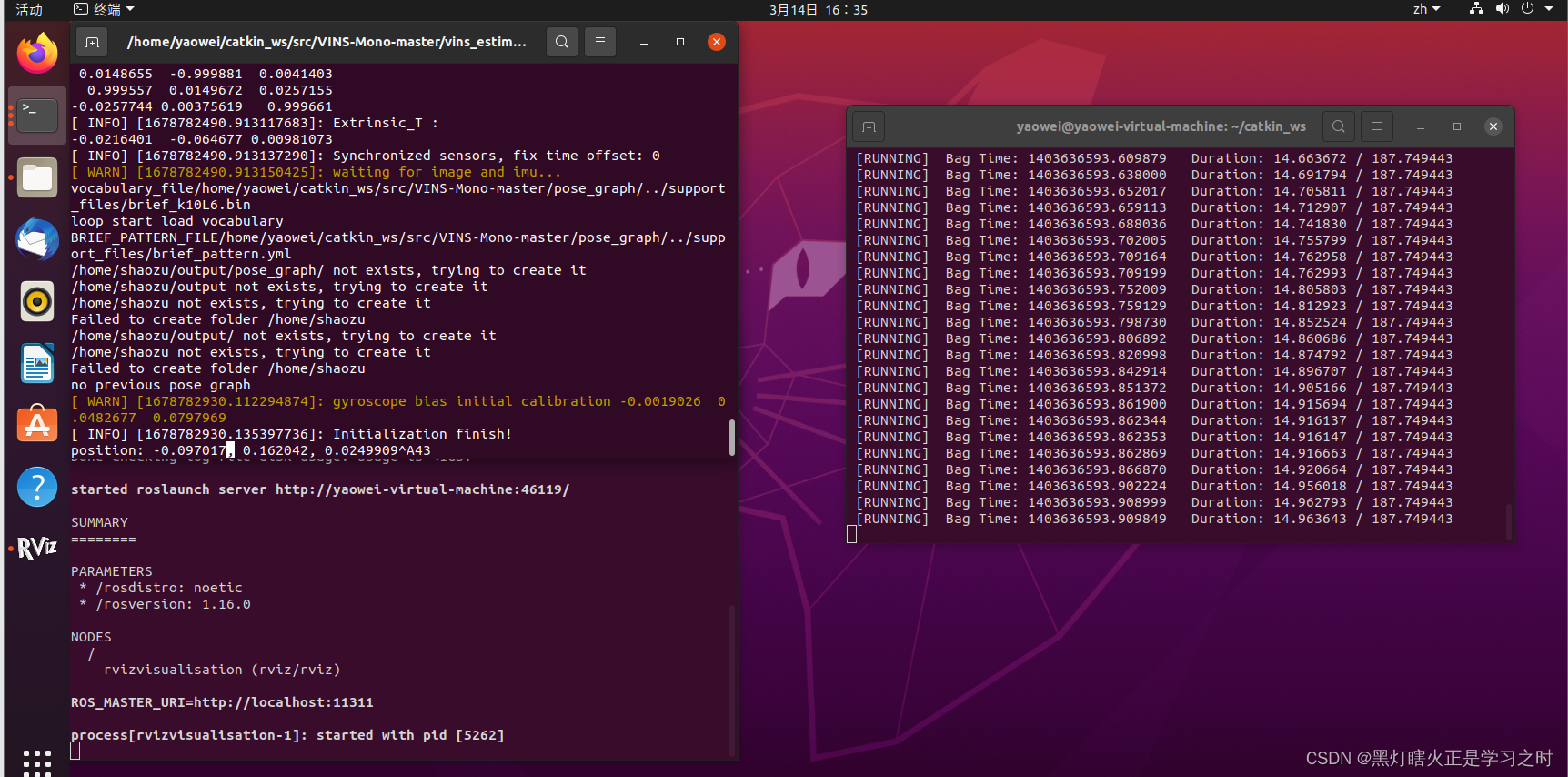The image size is (1568, 777).
Task: Maximize the catkin_ws terminal window
Action: (x=1457, y=126)
